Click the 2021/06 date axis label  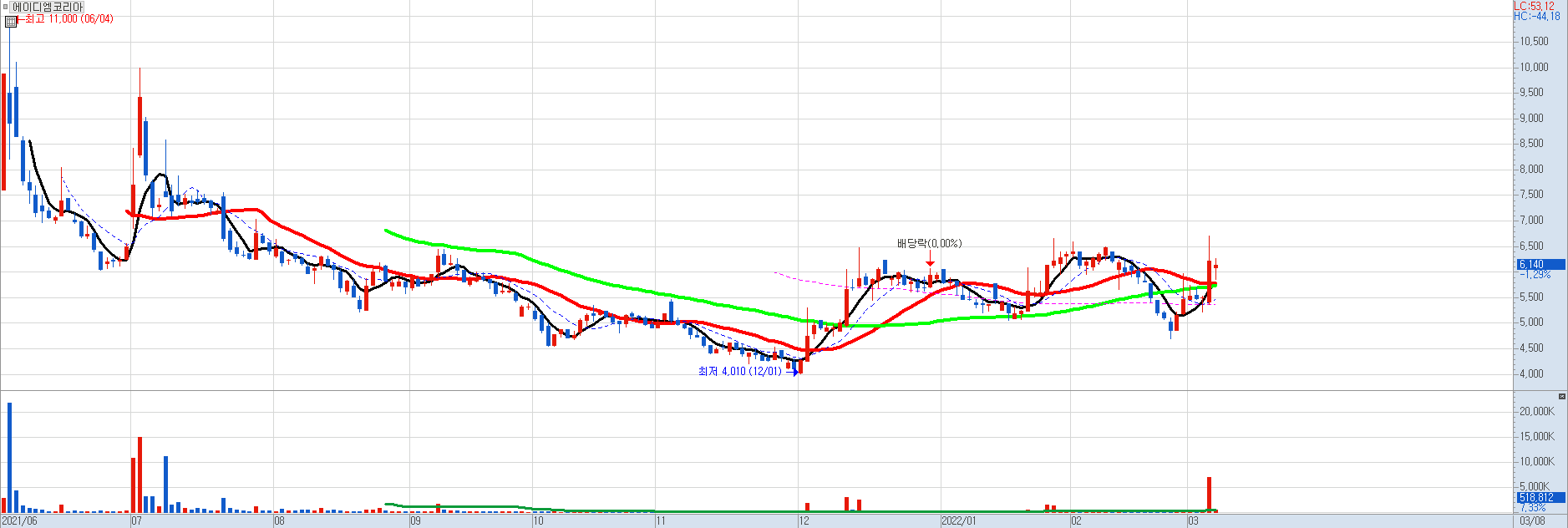[19, 521]
